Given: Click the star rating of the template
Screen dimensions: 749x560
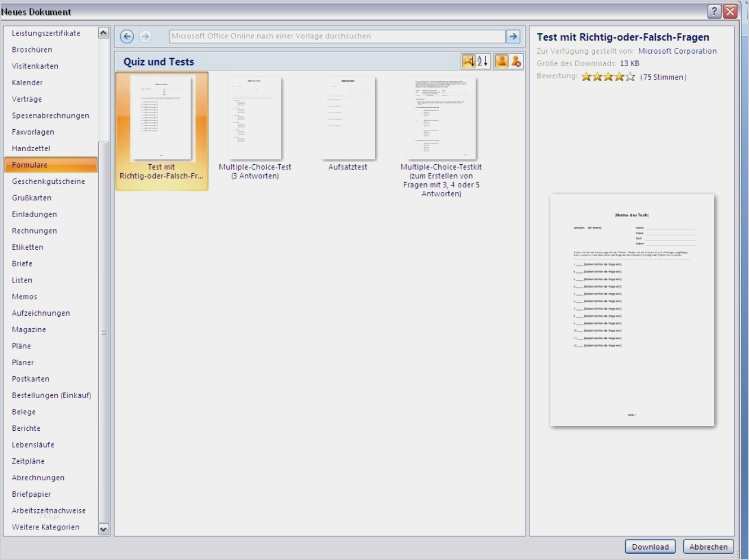Looking at the screenshot, I should tap(608, 76).
